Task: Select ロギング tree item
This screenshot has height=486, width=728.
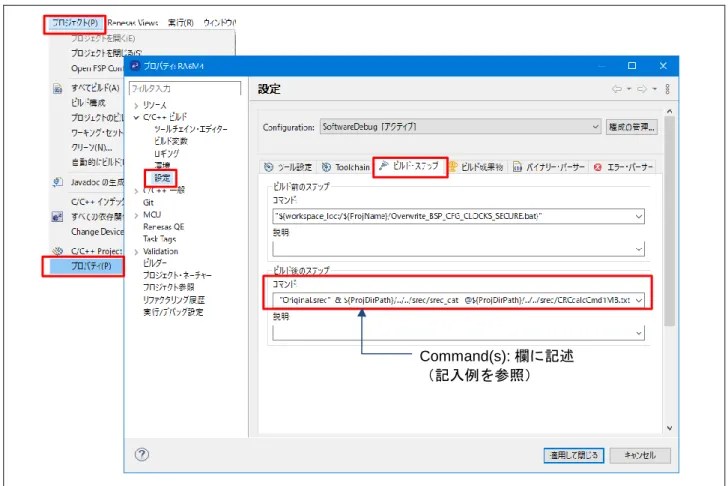Action: click(x=166, y=153)
